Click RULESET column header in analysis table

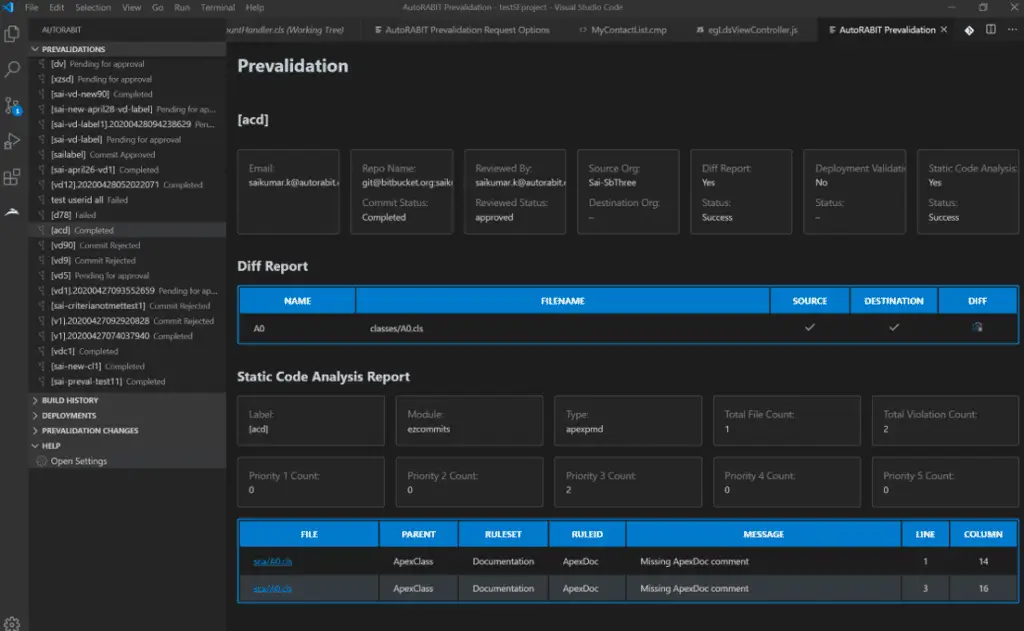(503, 534)
